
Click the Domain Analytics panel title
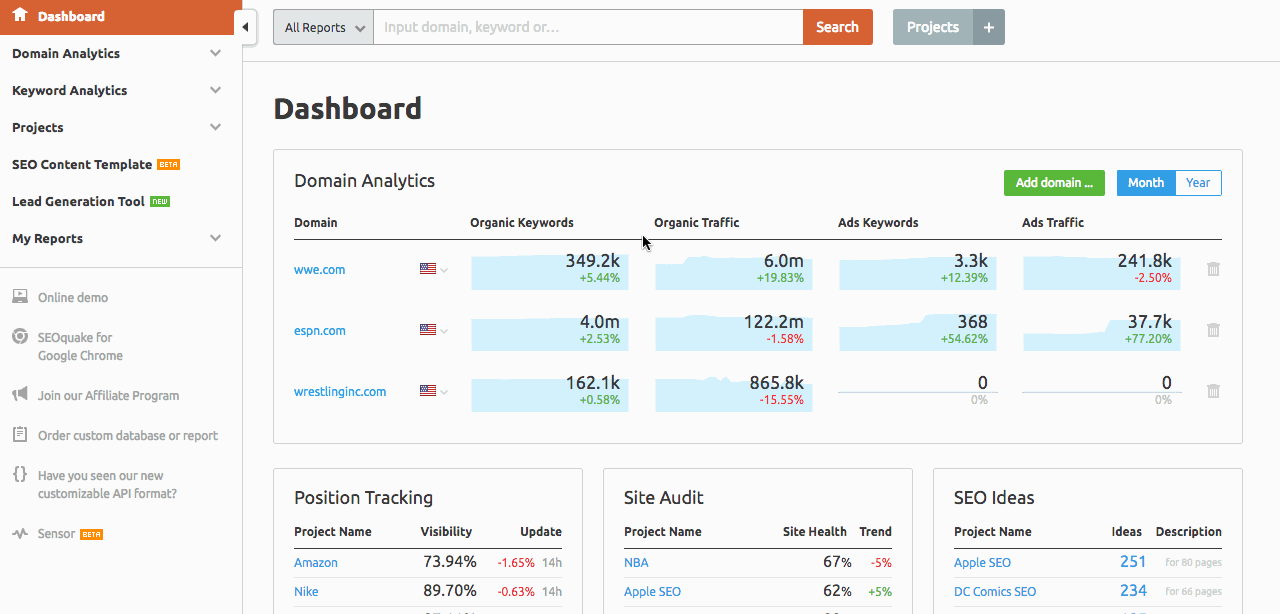(x=364, y=181)
